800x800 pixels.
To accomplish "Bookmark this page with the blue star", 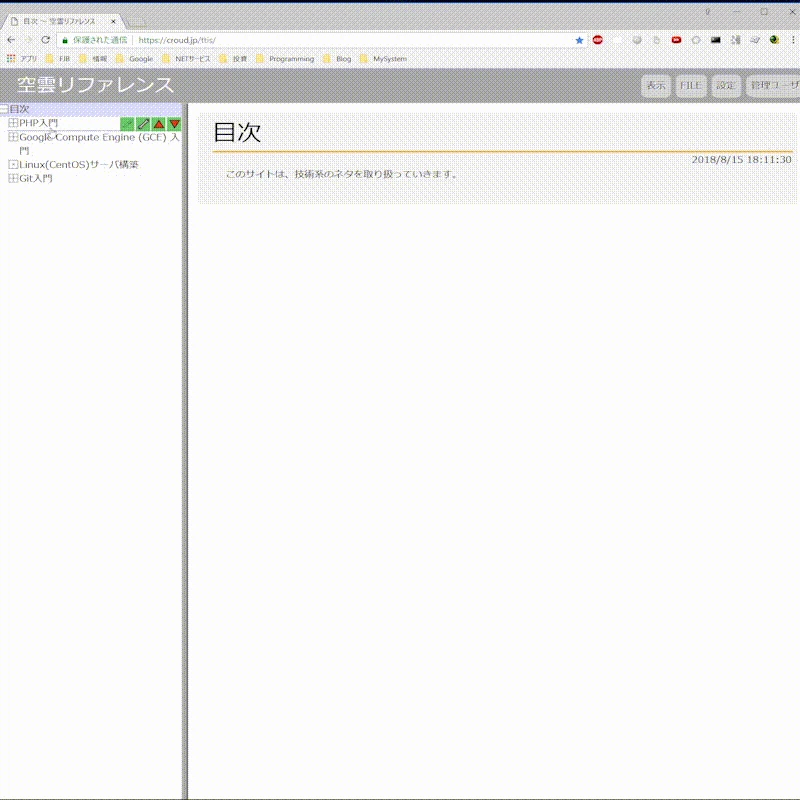I will coord(579,40).
